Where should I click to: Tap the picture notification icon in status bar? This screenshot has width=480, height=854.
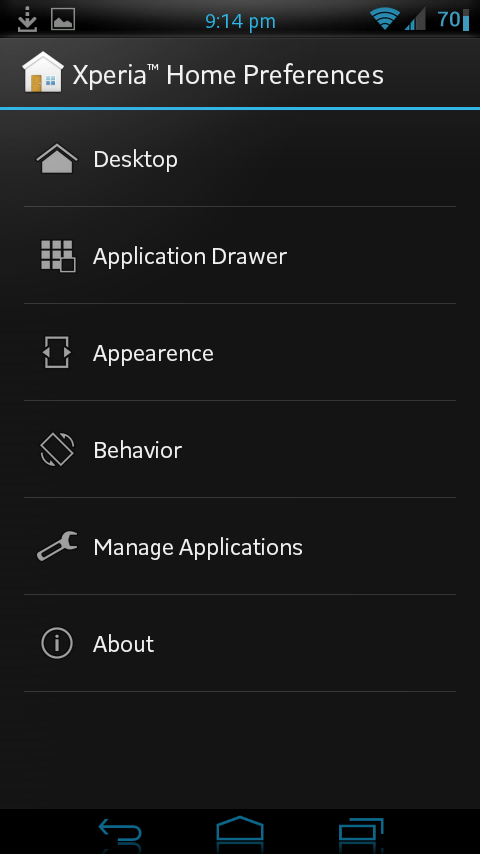pos(63,20)
